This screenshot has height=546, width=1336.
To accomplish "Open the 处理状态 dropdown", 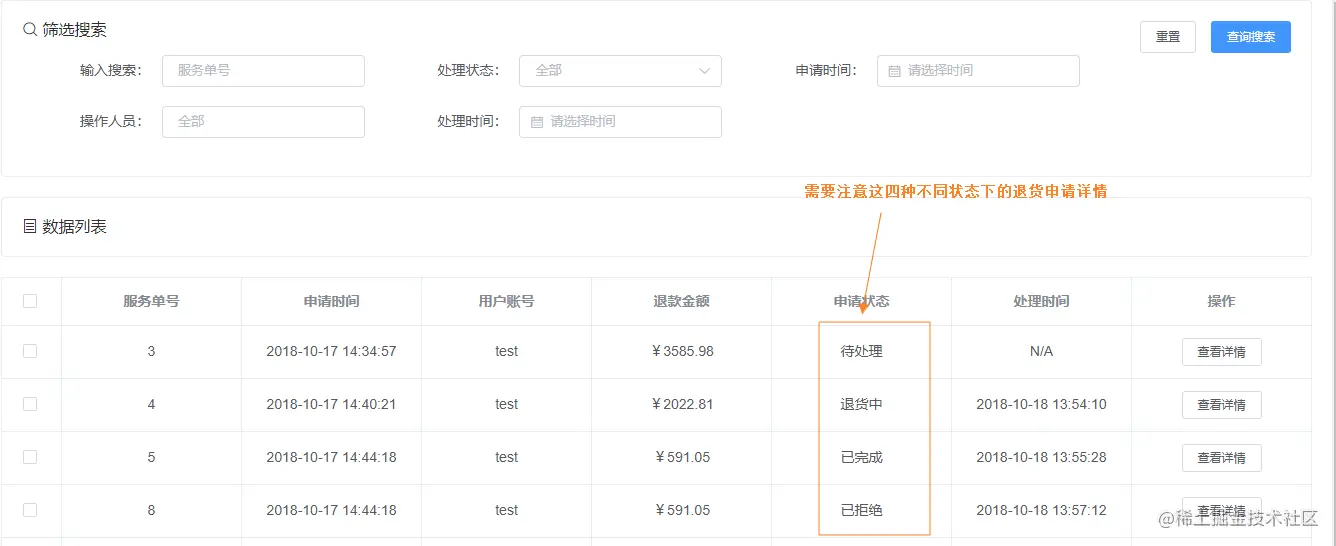I will [620, 71].
